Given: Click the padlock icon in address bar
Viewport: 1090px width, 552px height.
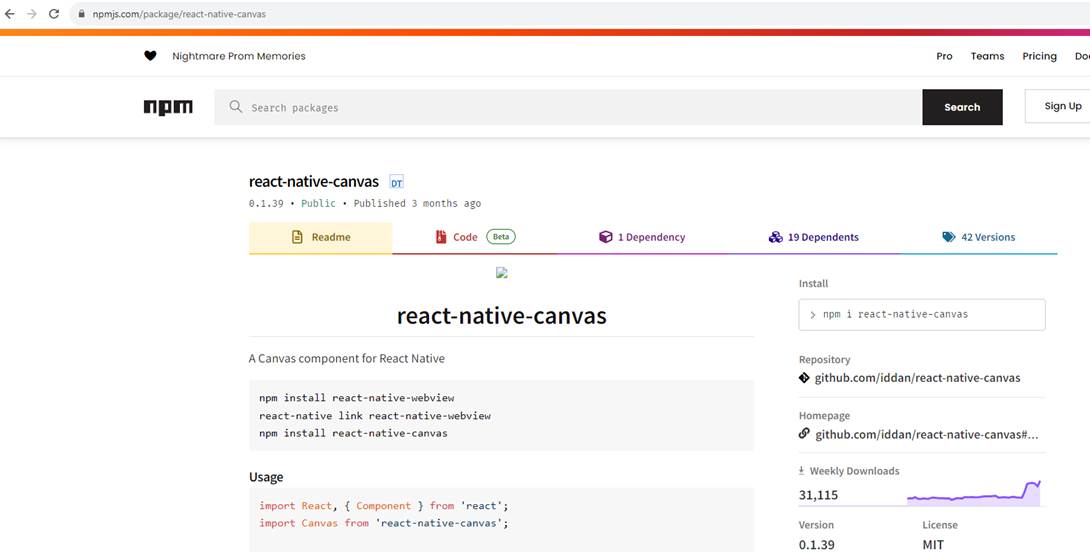Looking at the screenshot, I should [x=81, y=14].
